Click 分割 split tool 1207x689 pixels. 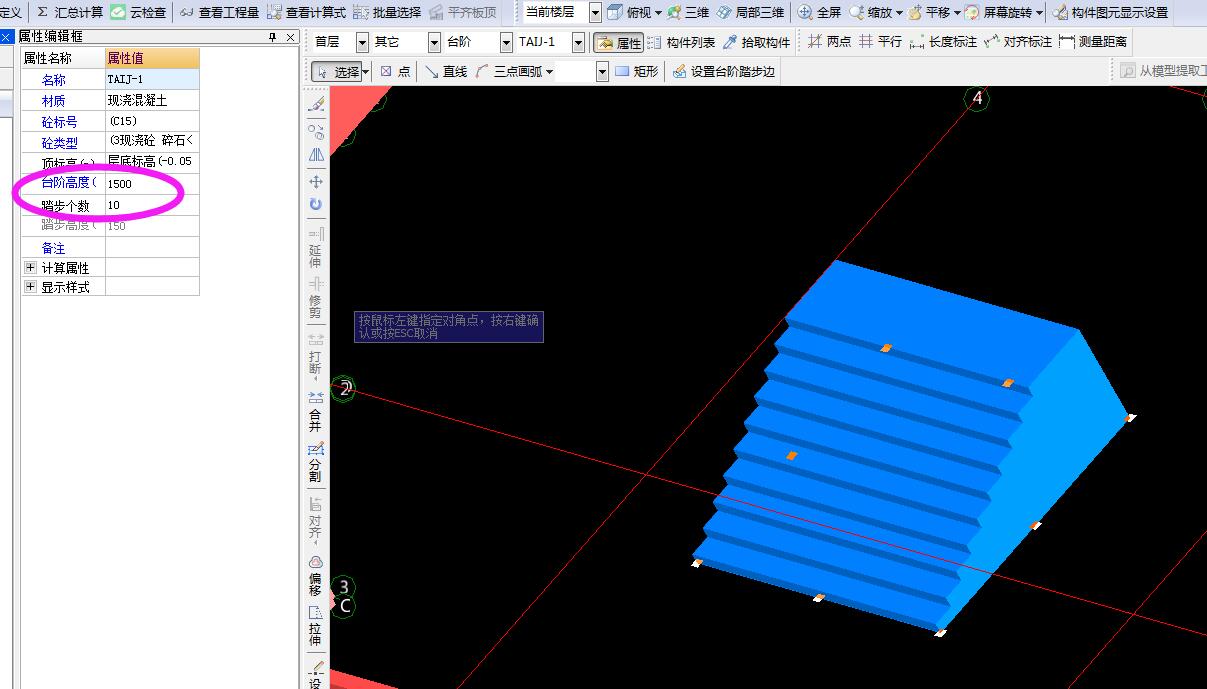[315, 463]
